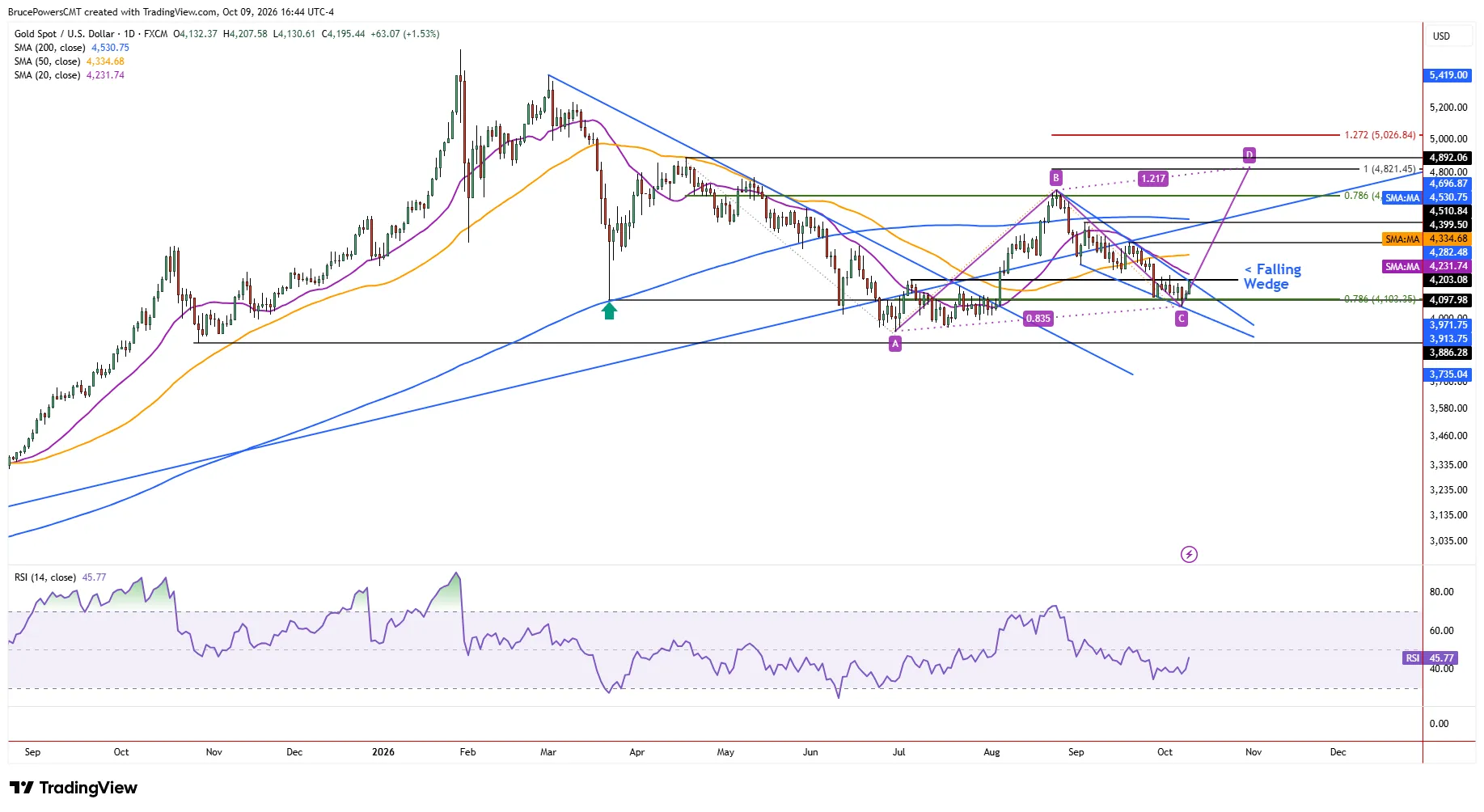This screenshot has height=812, width=1484.
Task: Click the 3,971.75 blue price label
Action: (1448, 325)
